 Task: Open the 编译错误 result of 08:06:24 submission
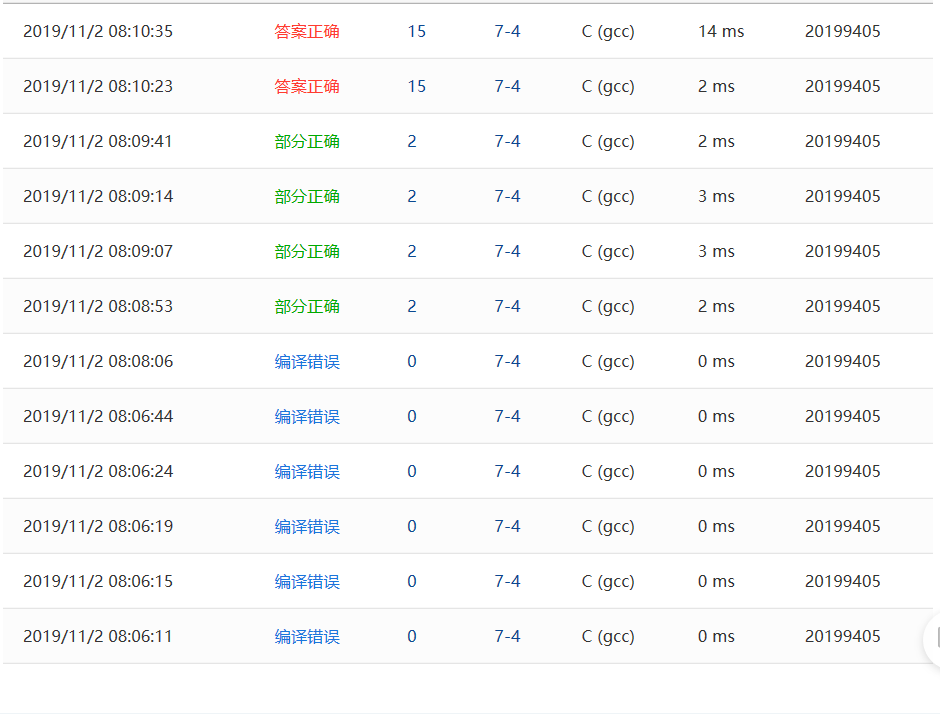tap(307, 471)
